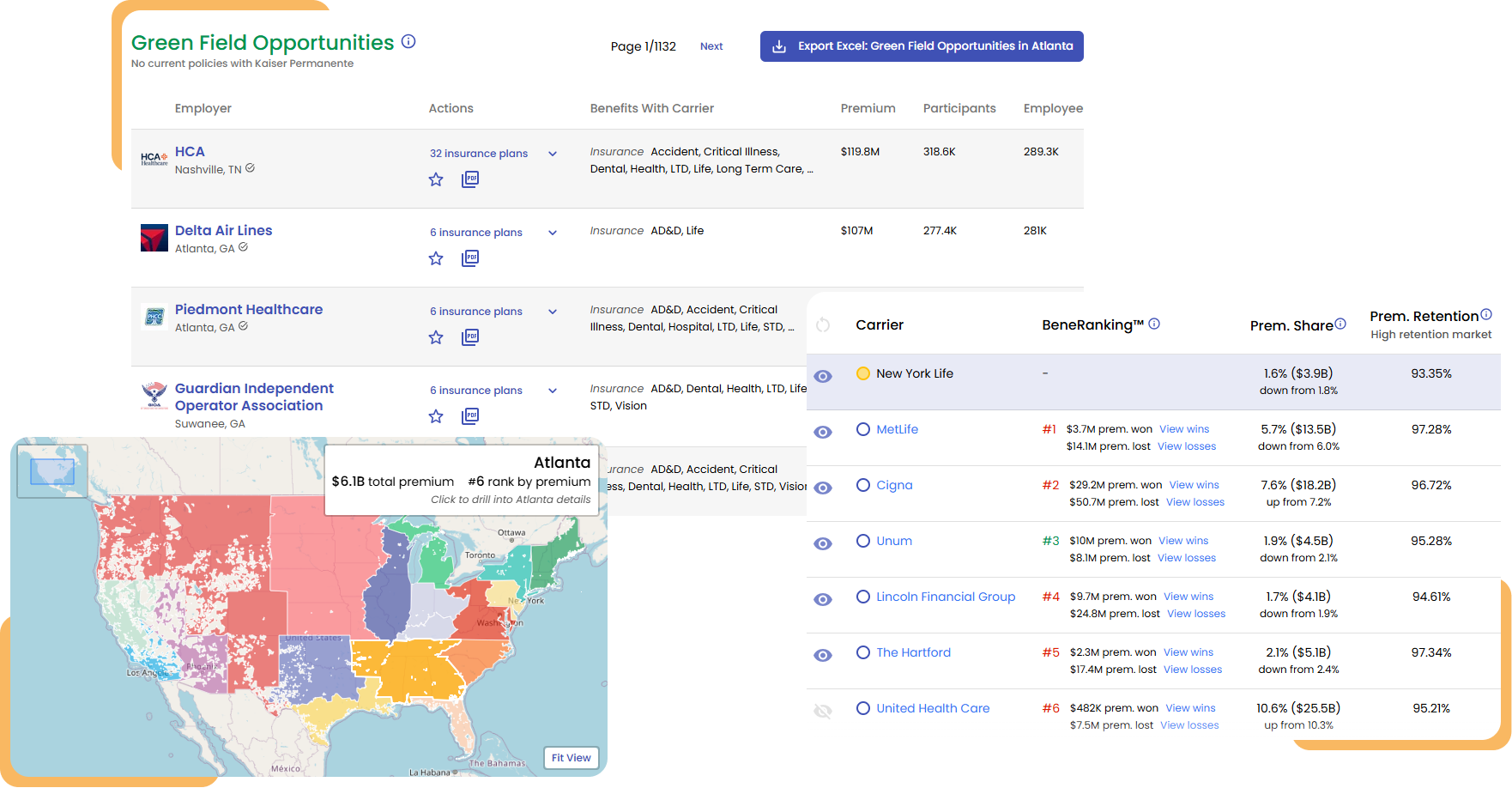Star the Delta Air Lines employer

point(436,258)
